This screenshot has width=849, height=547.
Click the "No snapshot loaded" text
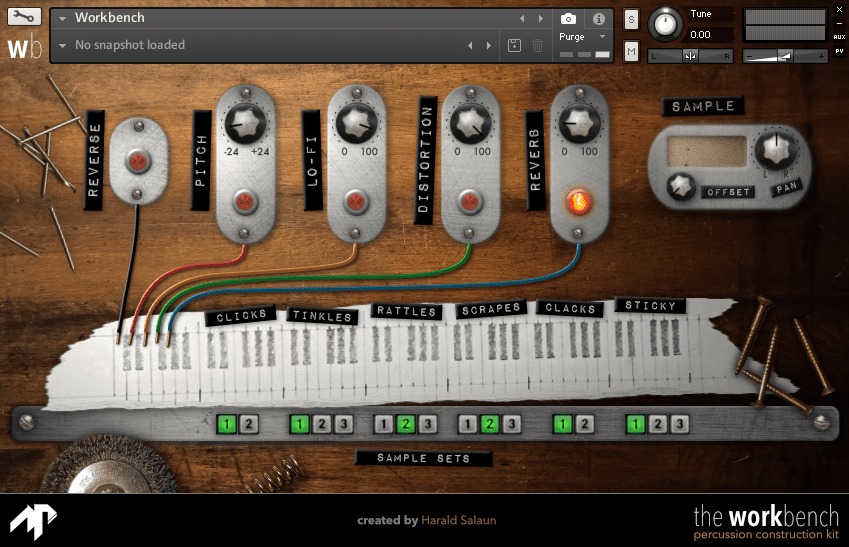point(130,45)
